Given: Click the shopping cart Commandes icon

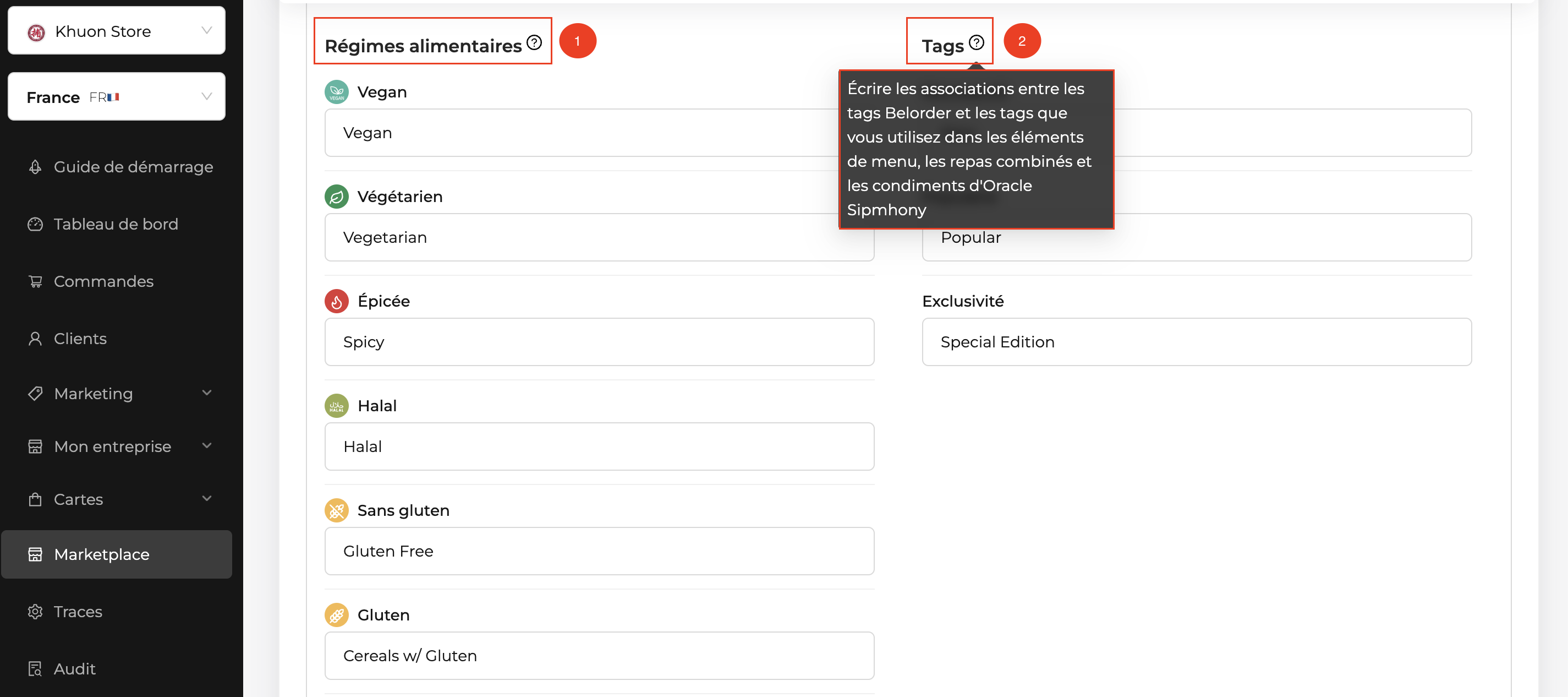Looking at the screenshot, I should coord(35,281).
